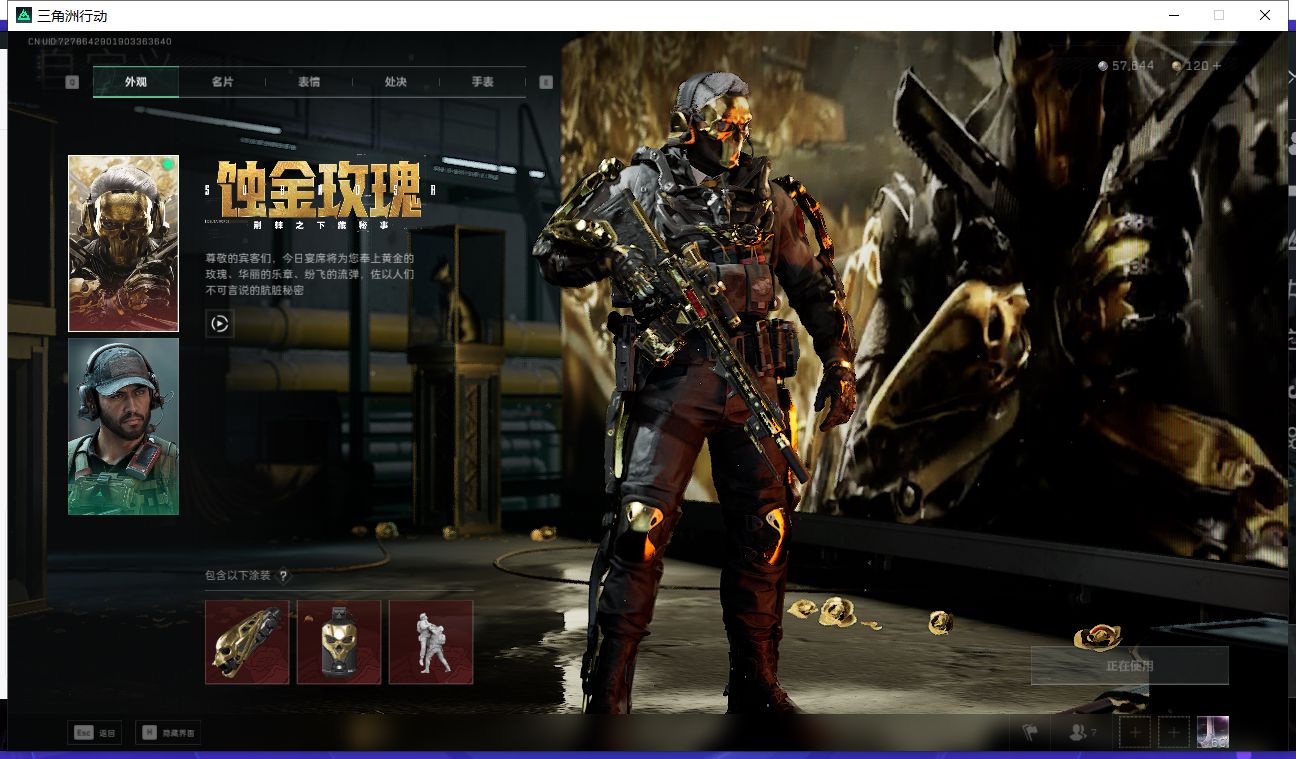Click the H 隐藏界面 button
Screen dimensions: 1296x759
tap(168, 733)
